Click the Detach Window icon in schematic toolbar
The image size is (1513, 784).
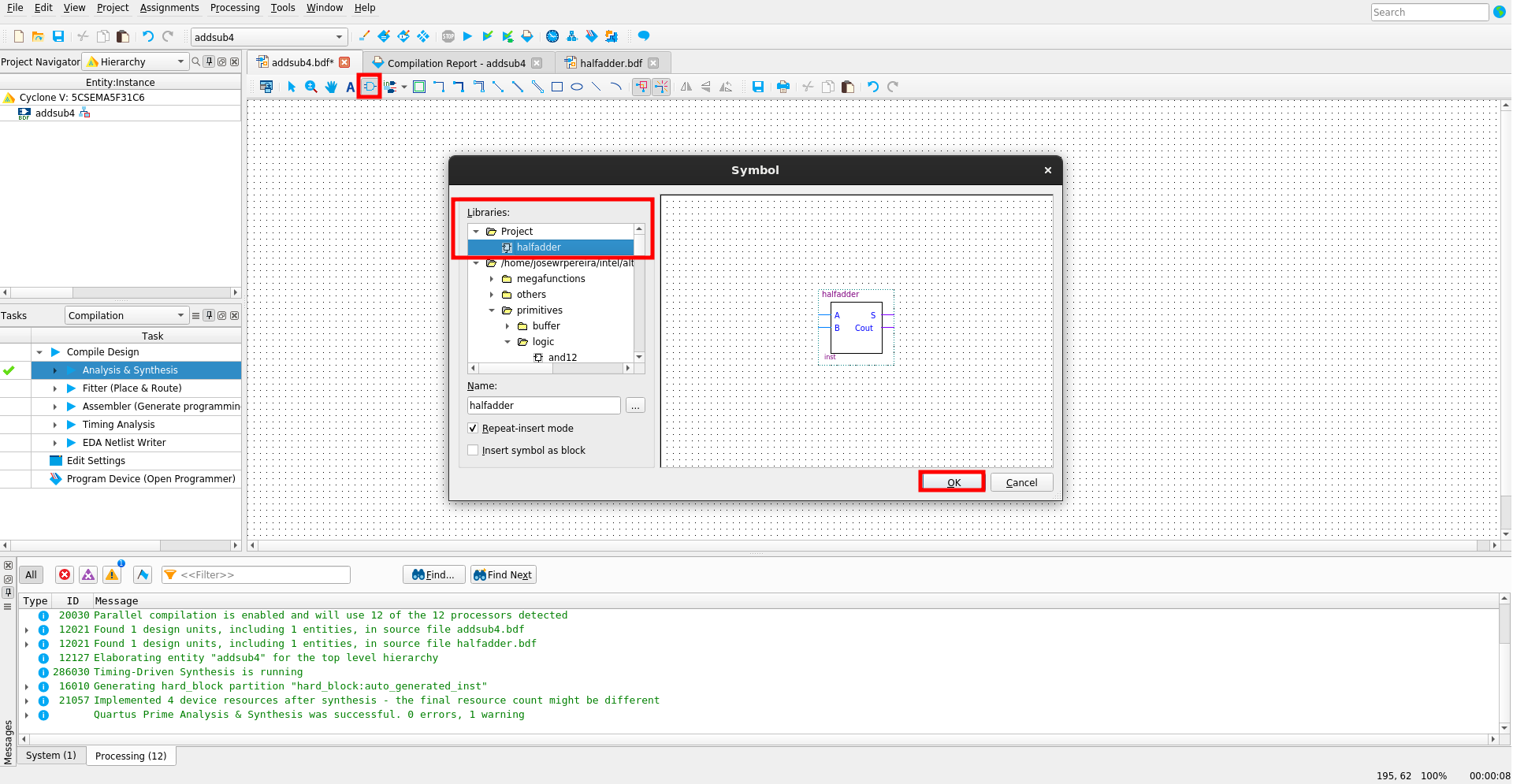tap(266, 87)
